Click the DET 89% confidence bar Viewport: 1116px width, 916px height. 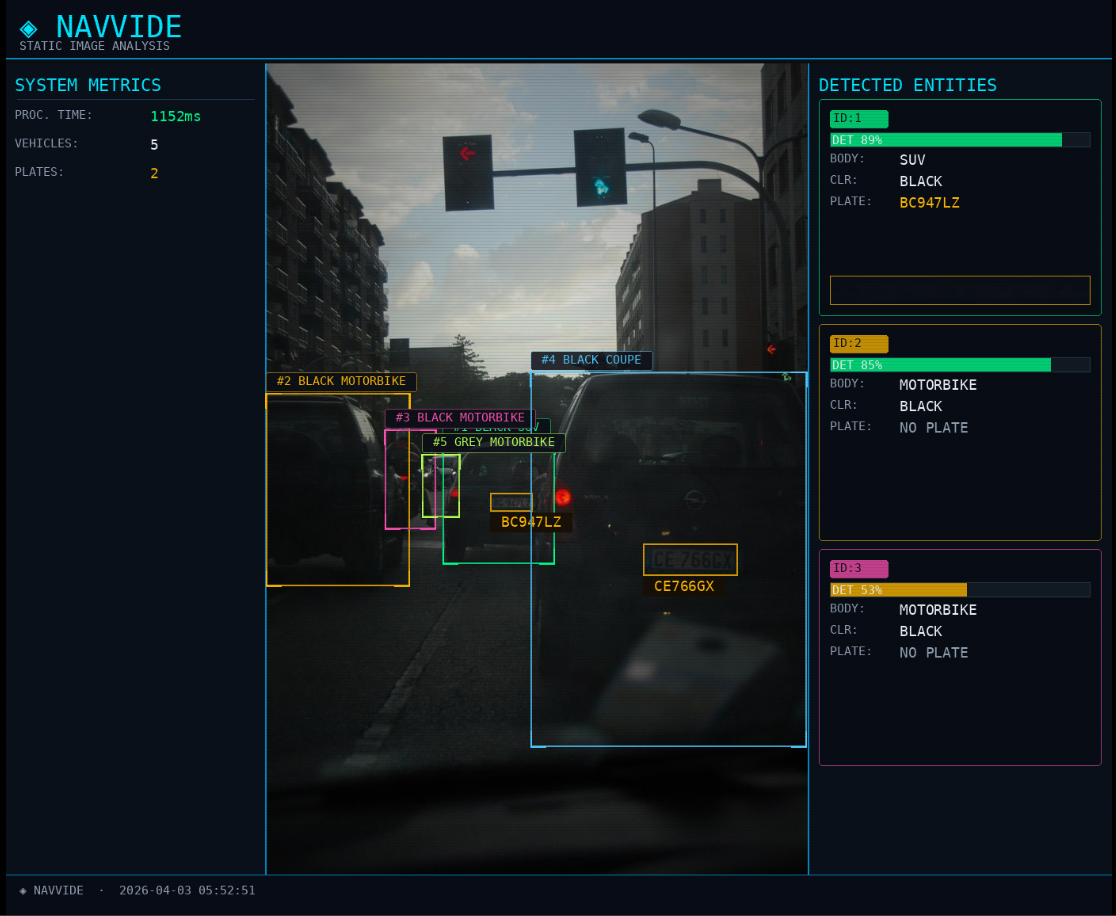(x=959, y=140)
